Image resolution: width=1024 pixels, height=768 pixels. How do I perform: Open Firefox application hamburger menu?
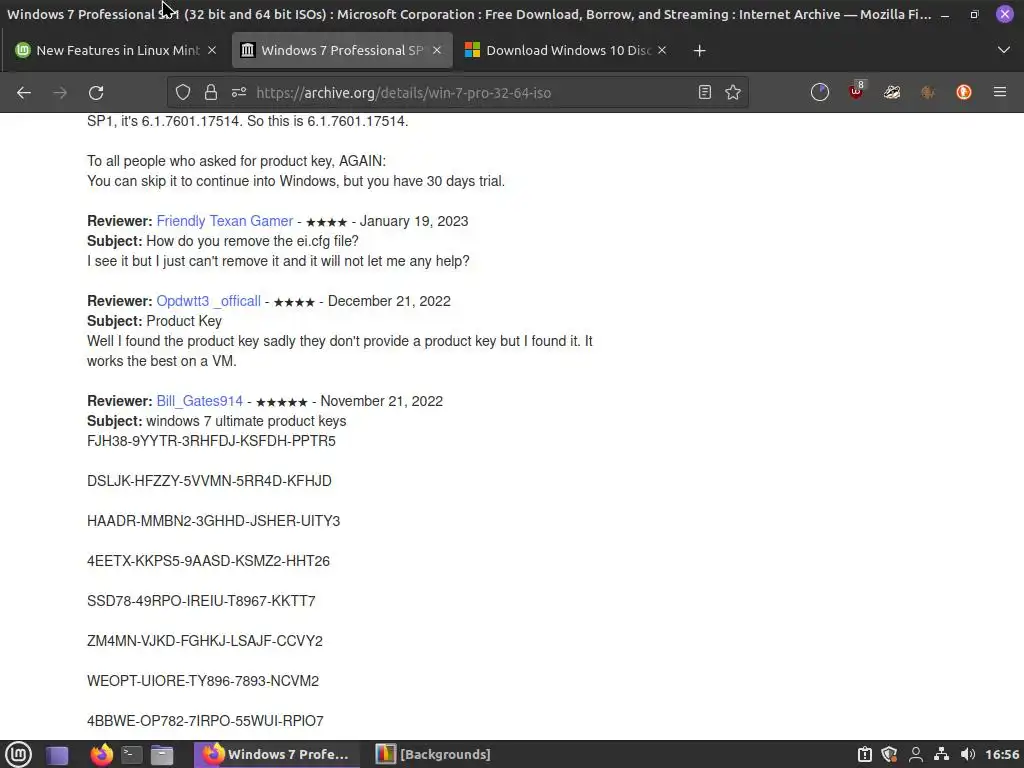(1000, 93)
